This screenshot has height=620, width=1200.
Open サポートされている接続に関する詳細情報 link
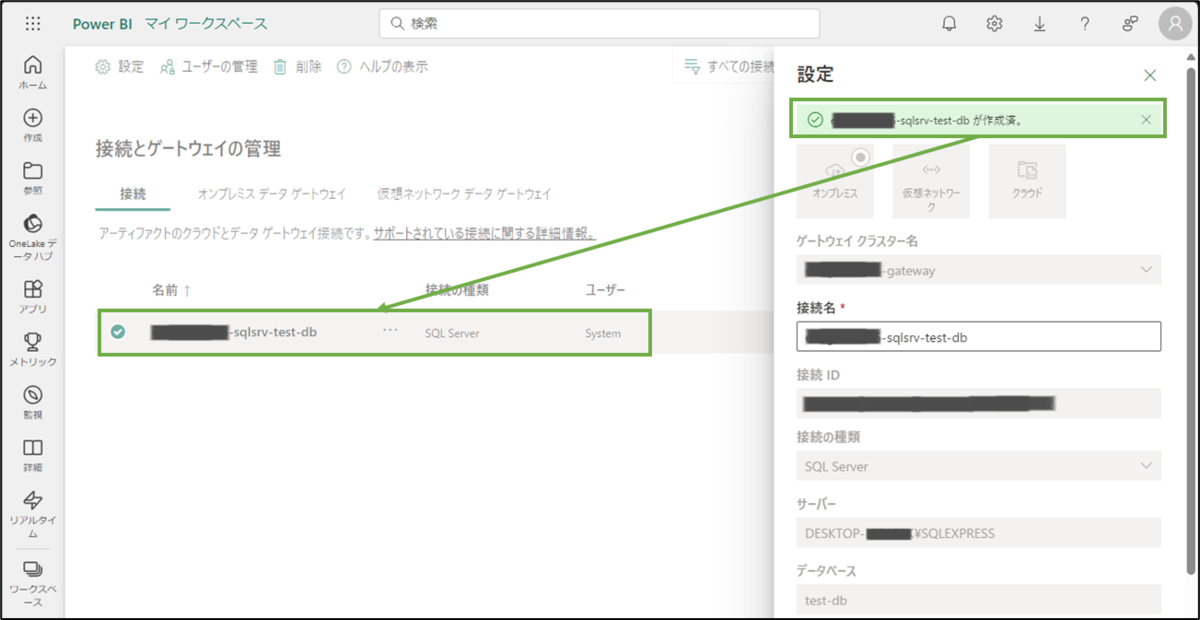485,234
